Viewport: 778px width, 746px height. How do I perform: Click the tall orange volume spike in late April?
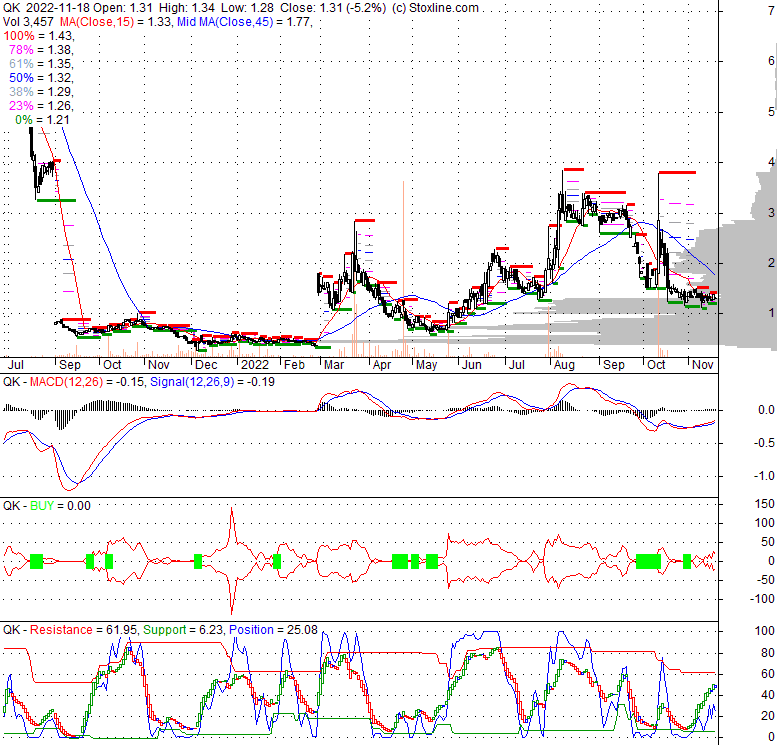pyautogui.click(x=403, y=268)
